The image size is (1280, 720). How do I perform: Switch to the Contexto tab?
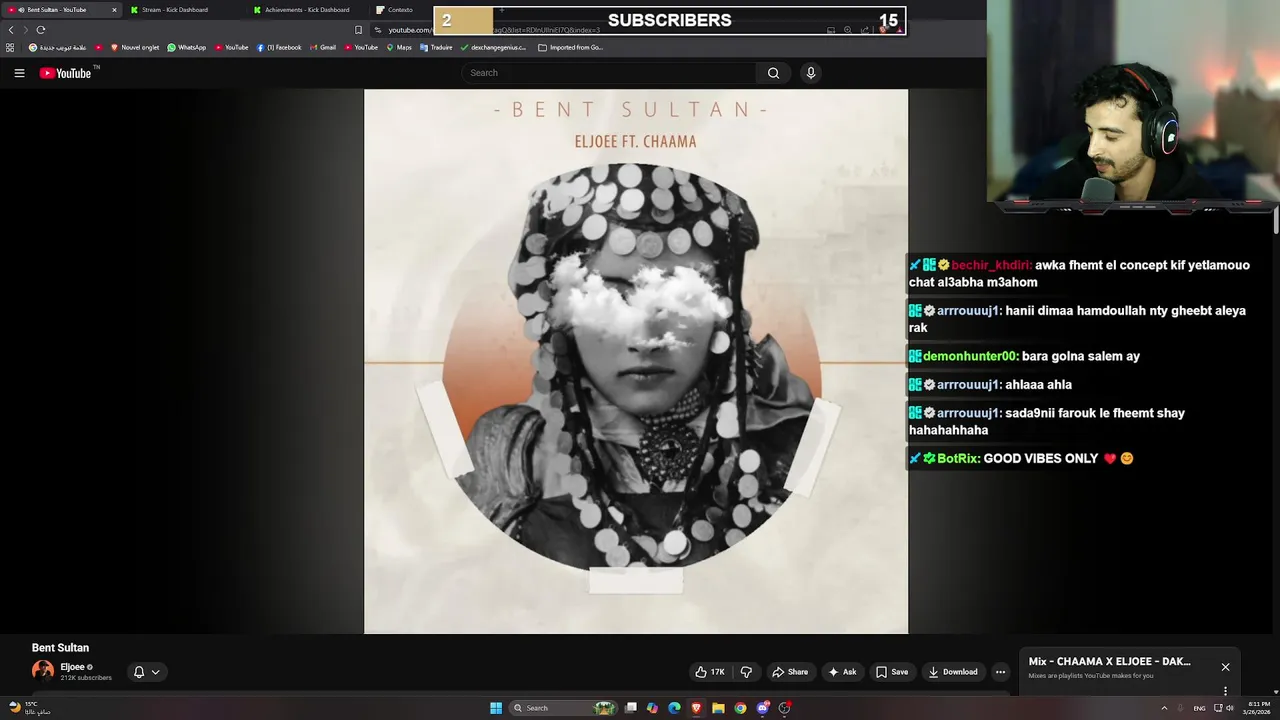[400, 10]
